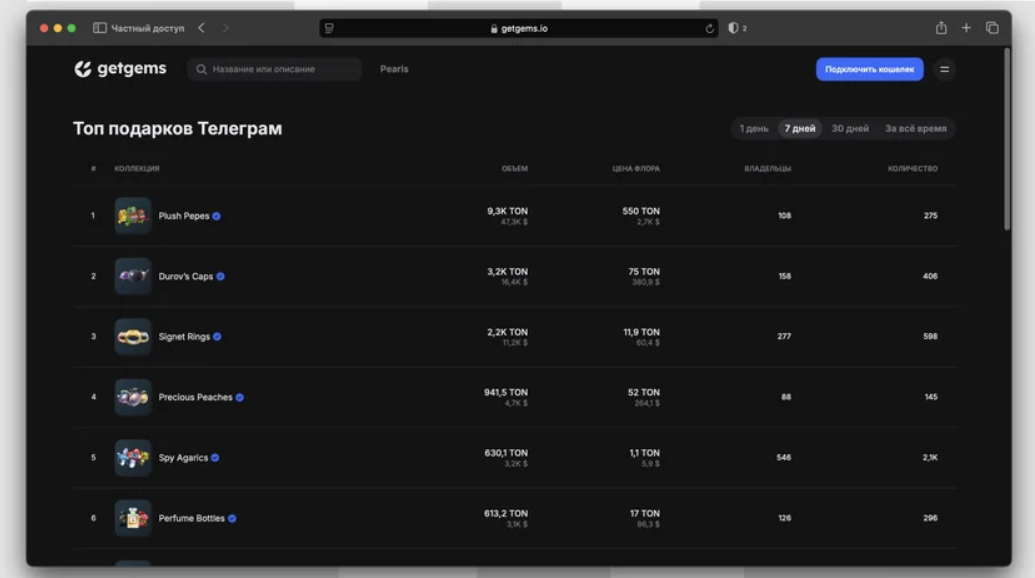The image size is (1035, 578).
Task: Click verified badge next to Plush Pepes
Action: 217,216
